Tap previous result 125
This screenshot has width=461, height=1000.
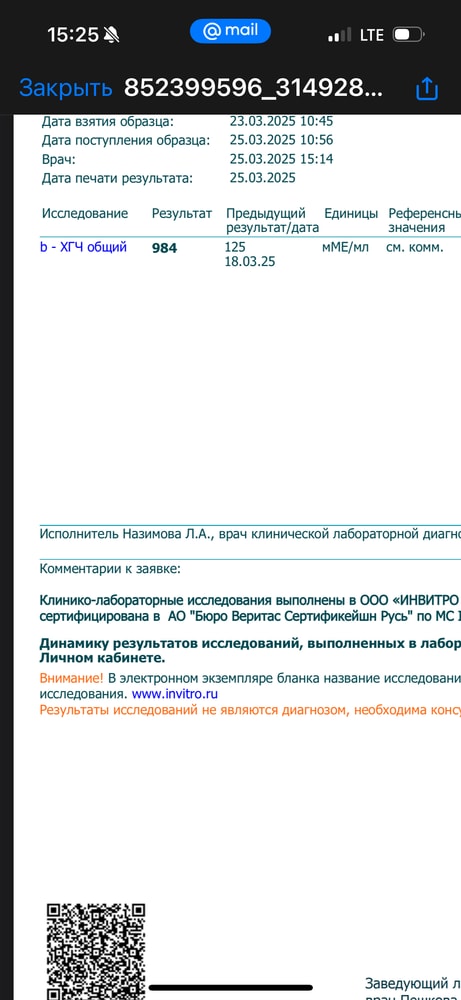click(235, 247)
